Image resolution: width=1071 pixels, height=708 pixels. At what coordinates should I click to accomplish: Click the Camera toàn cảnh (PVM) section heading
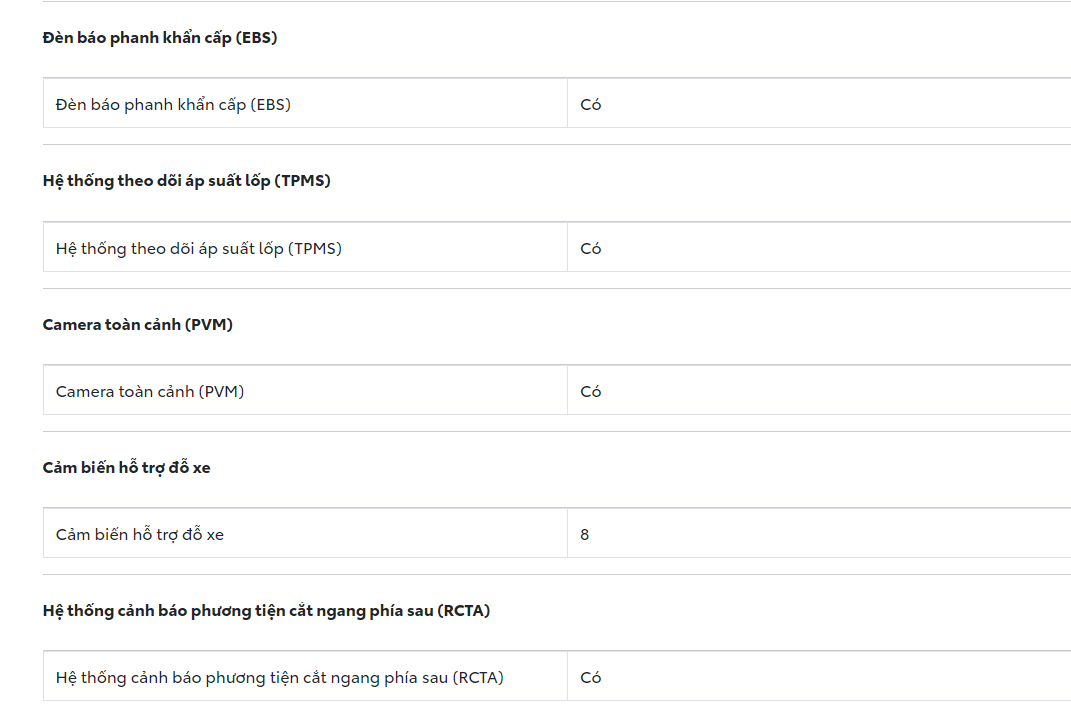tap(138, 324)
